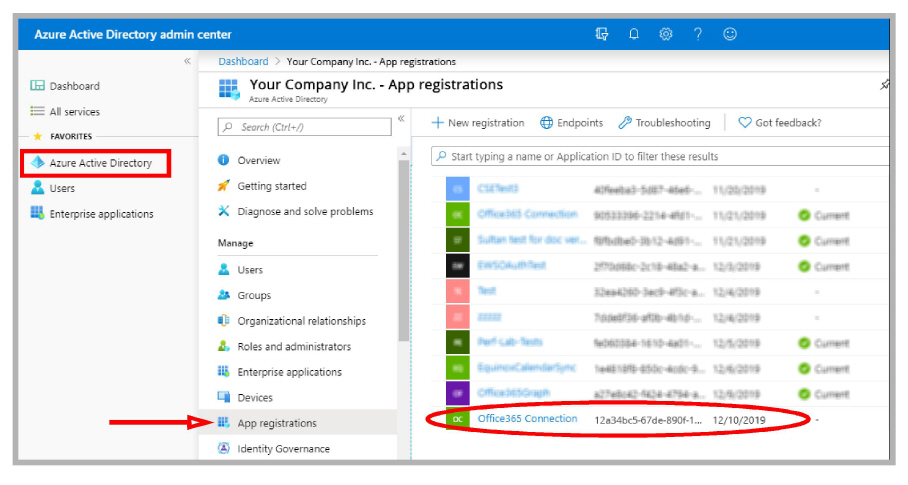Screen dimensions: 908x485
Task: Open Devices under Manage
Action: (255, 398)
